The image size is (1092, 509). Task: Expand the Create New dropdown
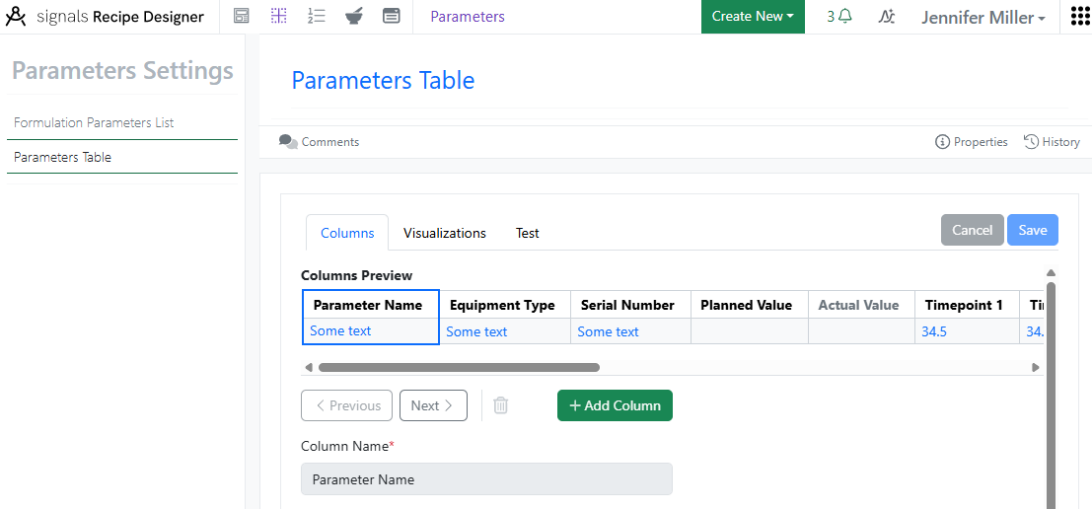(753, 17)
